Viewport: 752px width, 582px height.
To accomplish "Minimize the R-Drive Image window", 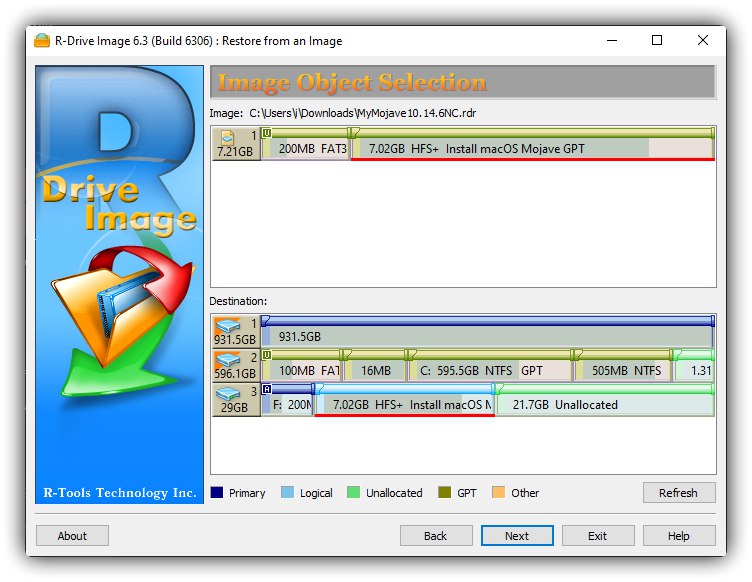I will pos(612,41).
